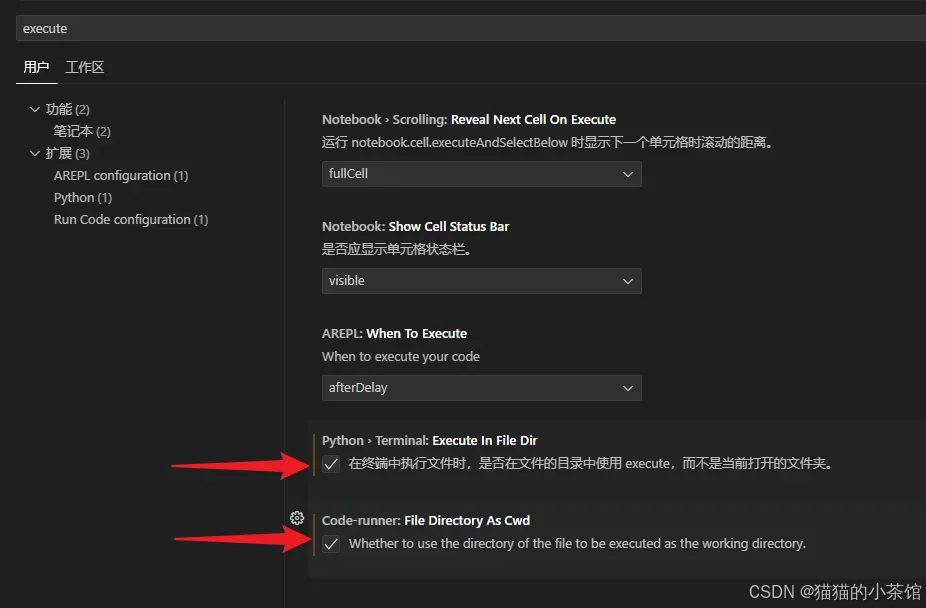Click the 在终端中执行文件时 description text
This screenshot has width=926, height=608.
(x=591, y=463)
